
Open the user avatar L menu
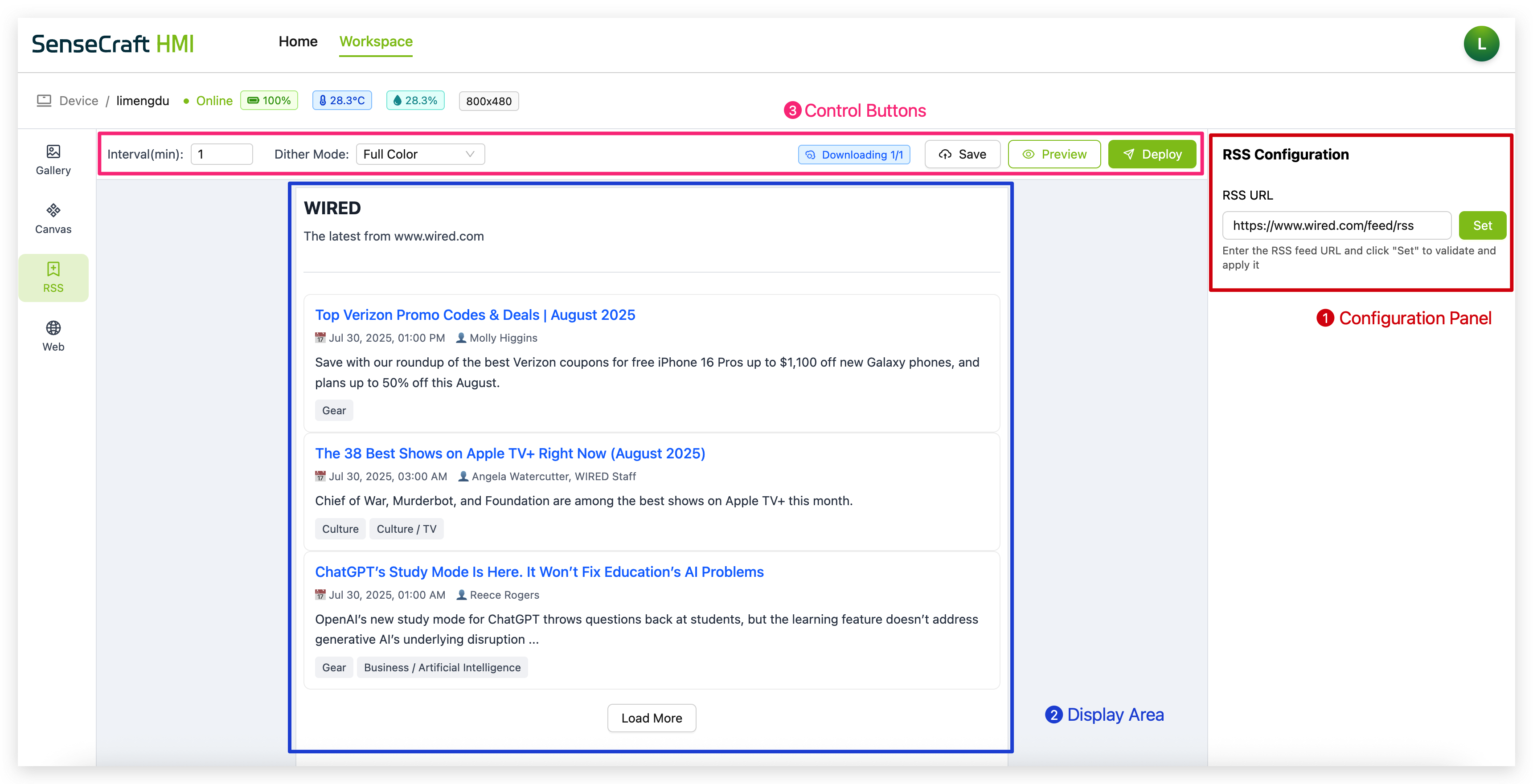coord(1481,44)
